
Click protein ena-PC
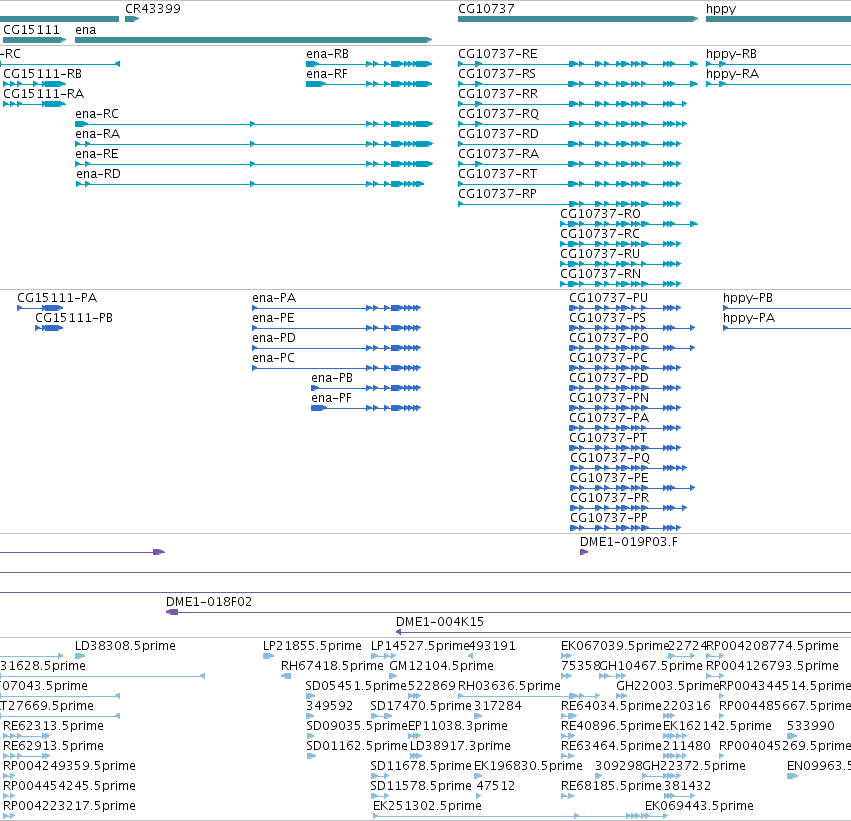336,368
